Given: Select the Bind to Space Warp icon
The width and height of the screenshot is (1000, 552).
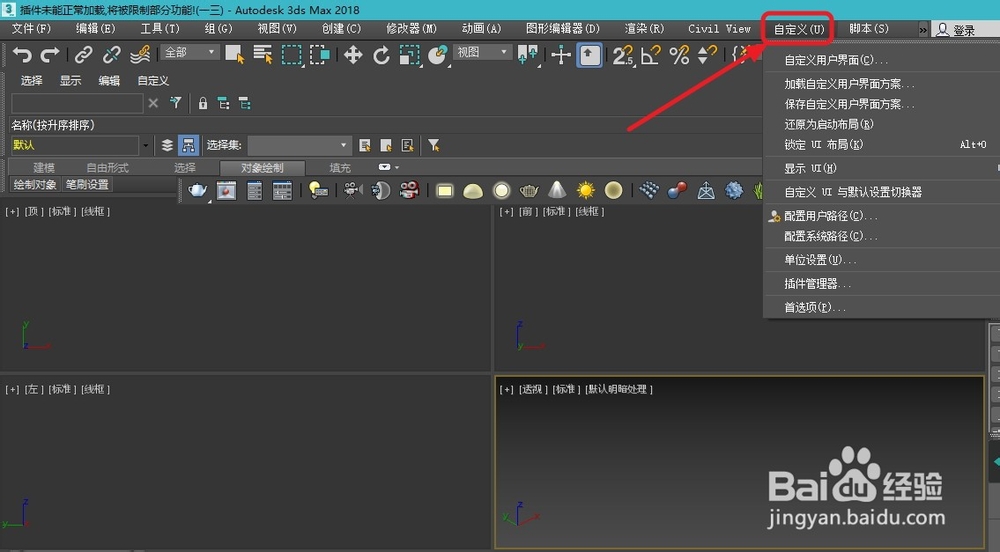Looking at the screenshot, I should click(140, 55).
